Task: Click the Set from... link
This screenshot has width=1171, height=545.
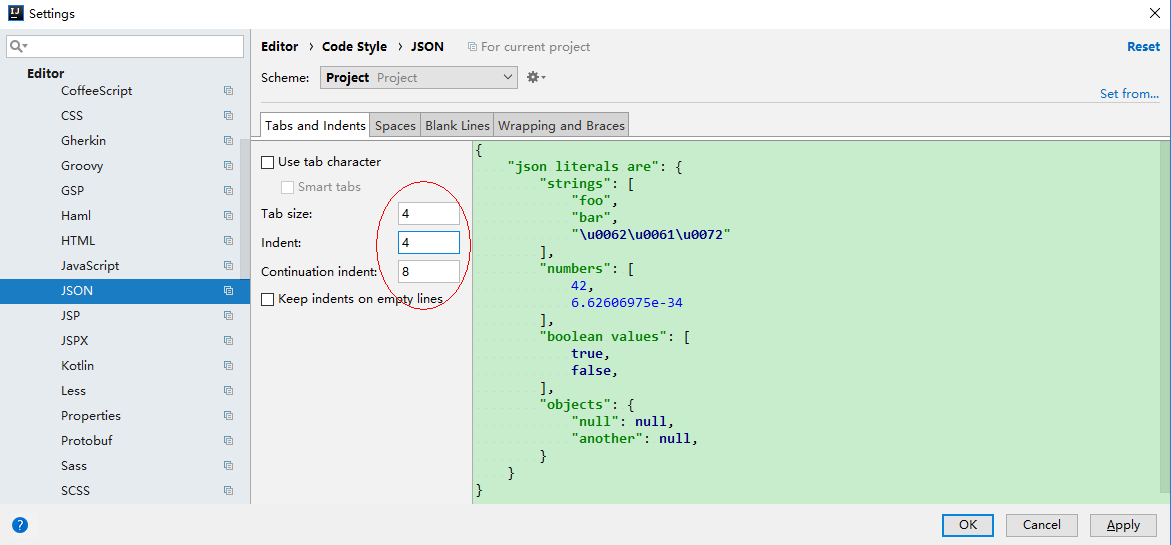Action: (1129, 94)
